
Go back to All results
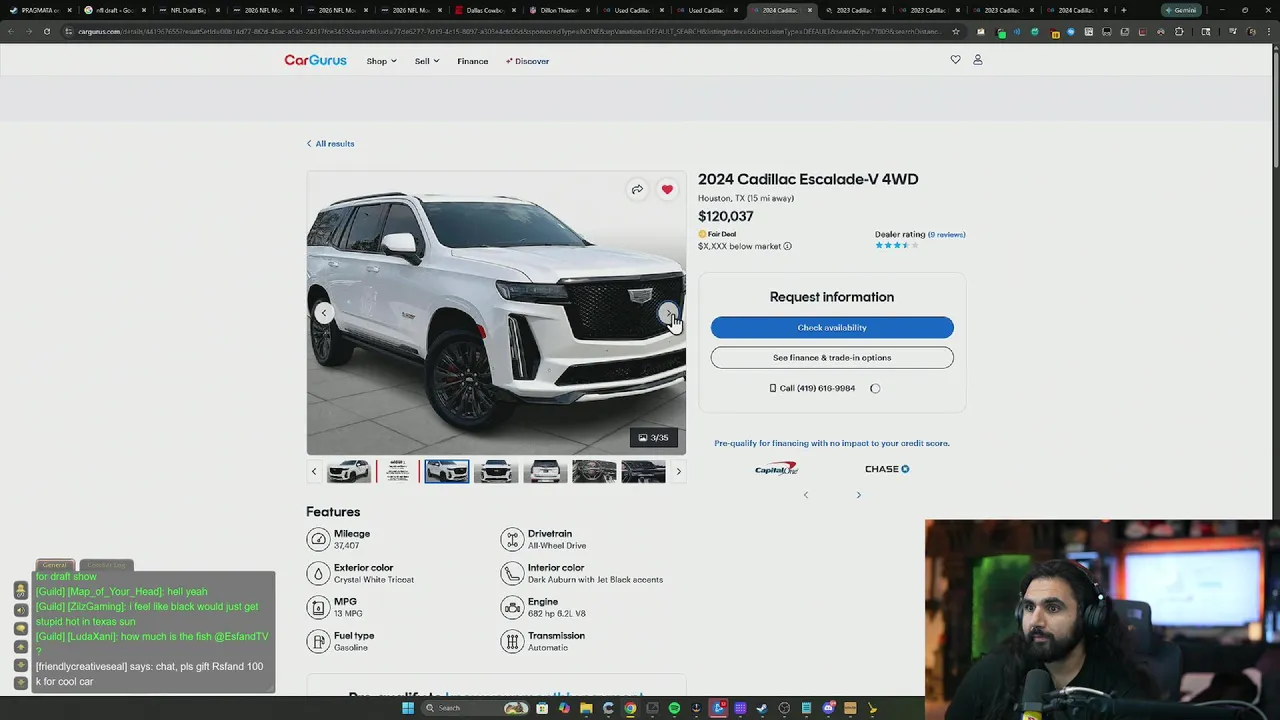click(x=330, y=143)
